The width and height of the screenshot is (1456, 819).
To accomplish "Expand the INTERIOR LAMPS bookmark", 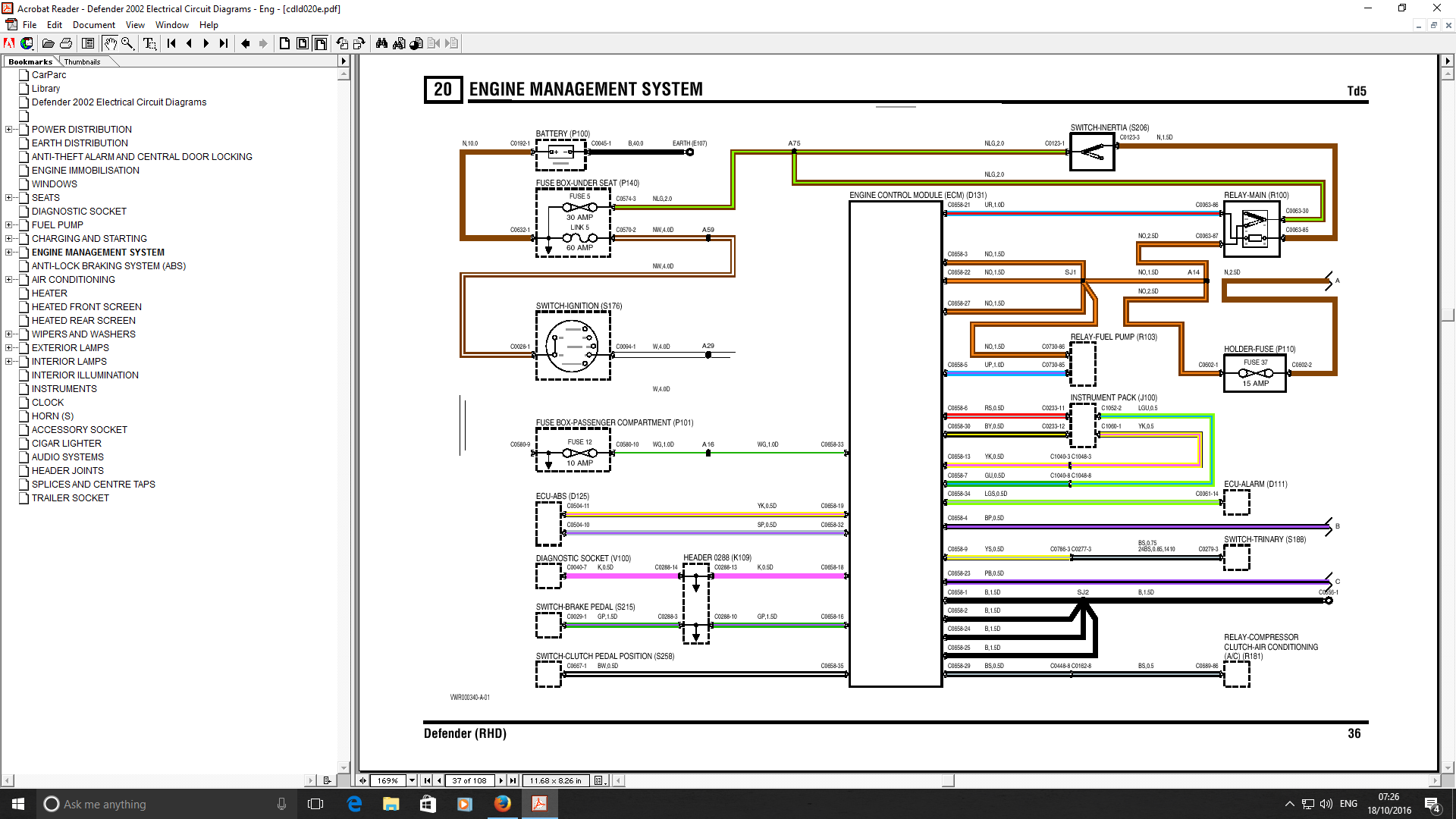I will [x=8, y=362].
